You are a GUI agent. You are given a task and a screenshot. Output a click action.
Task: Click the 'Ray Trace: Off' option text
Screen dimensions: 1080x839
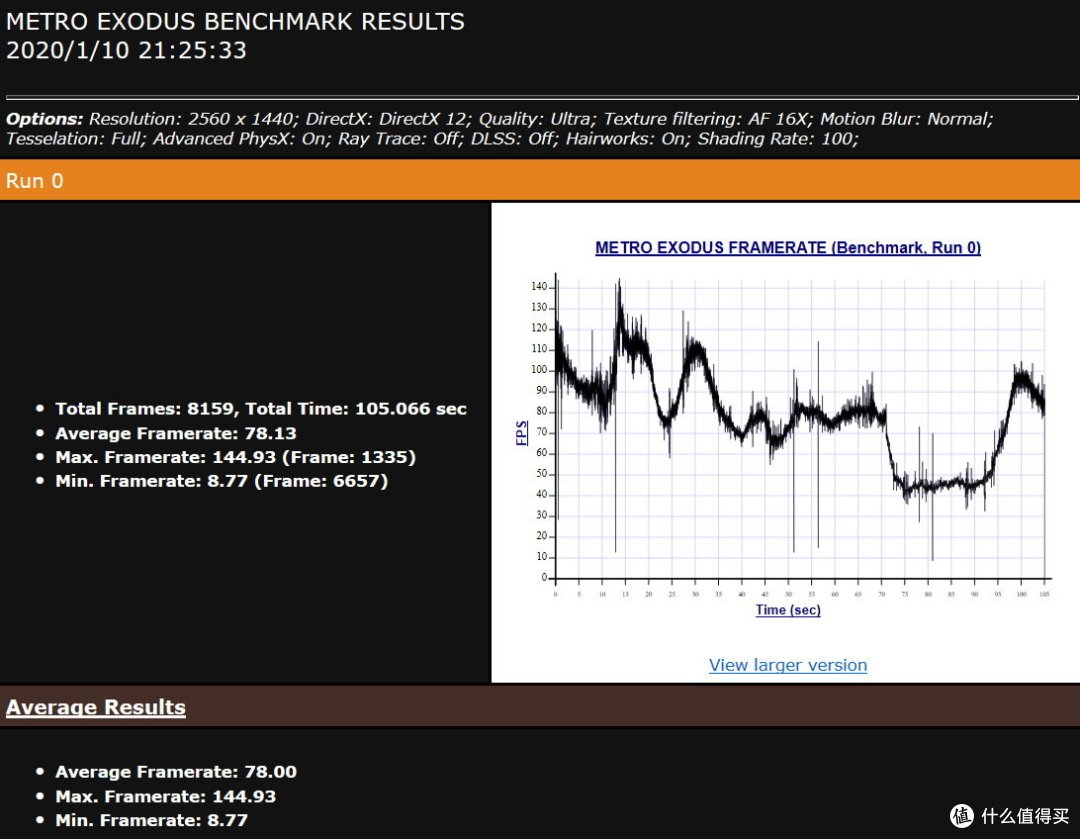(399, 138)
